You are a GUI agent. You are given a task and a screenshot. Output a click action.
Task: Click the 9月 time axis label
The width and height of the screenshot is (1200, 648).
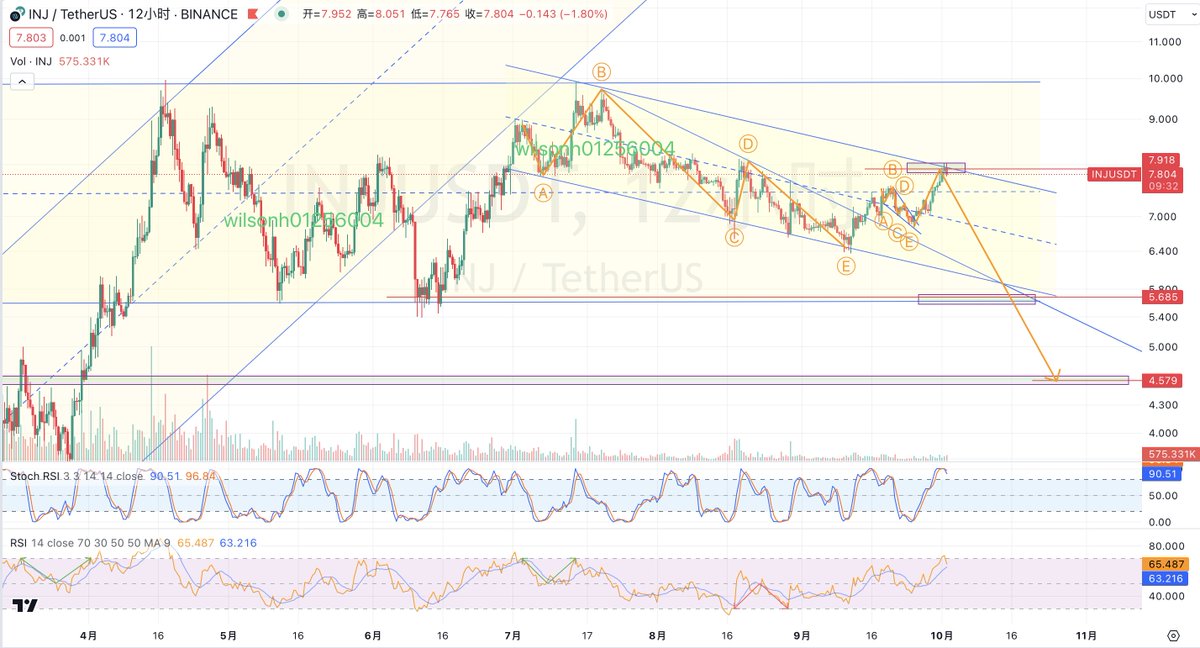coord(801,635)
